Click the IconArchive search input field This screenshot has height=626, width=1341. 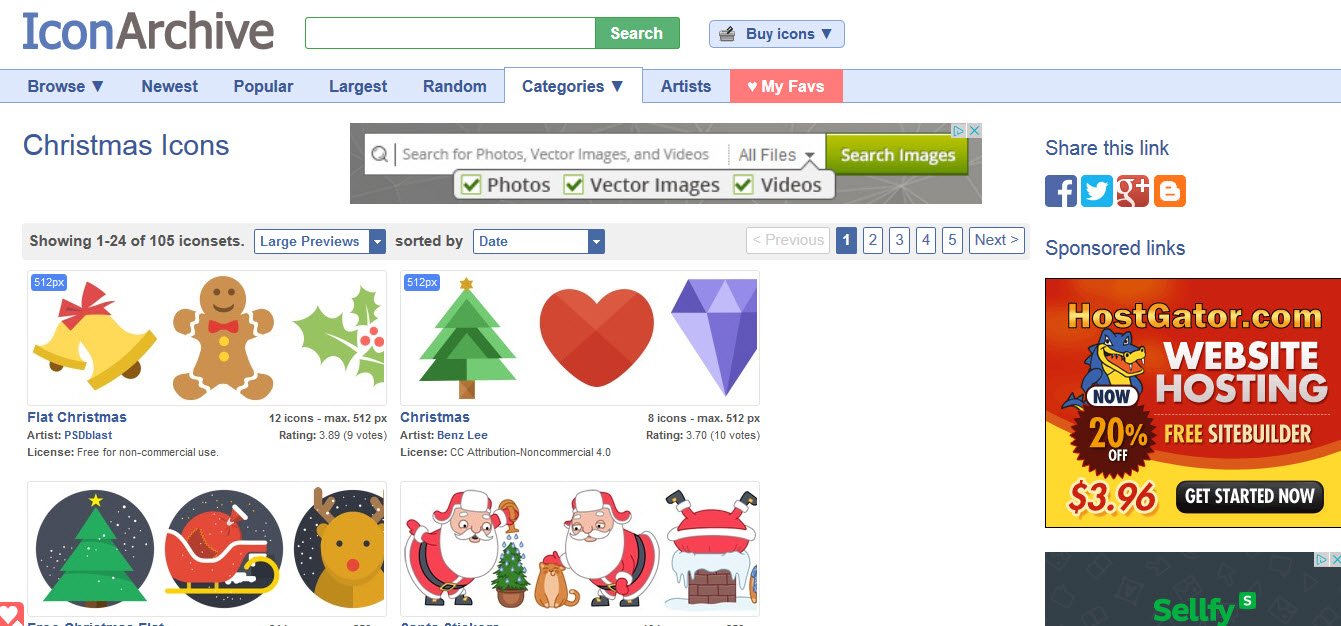pos(451,33)
